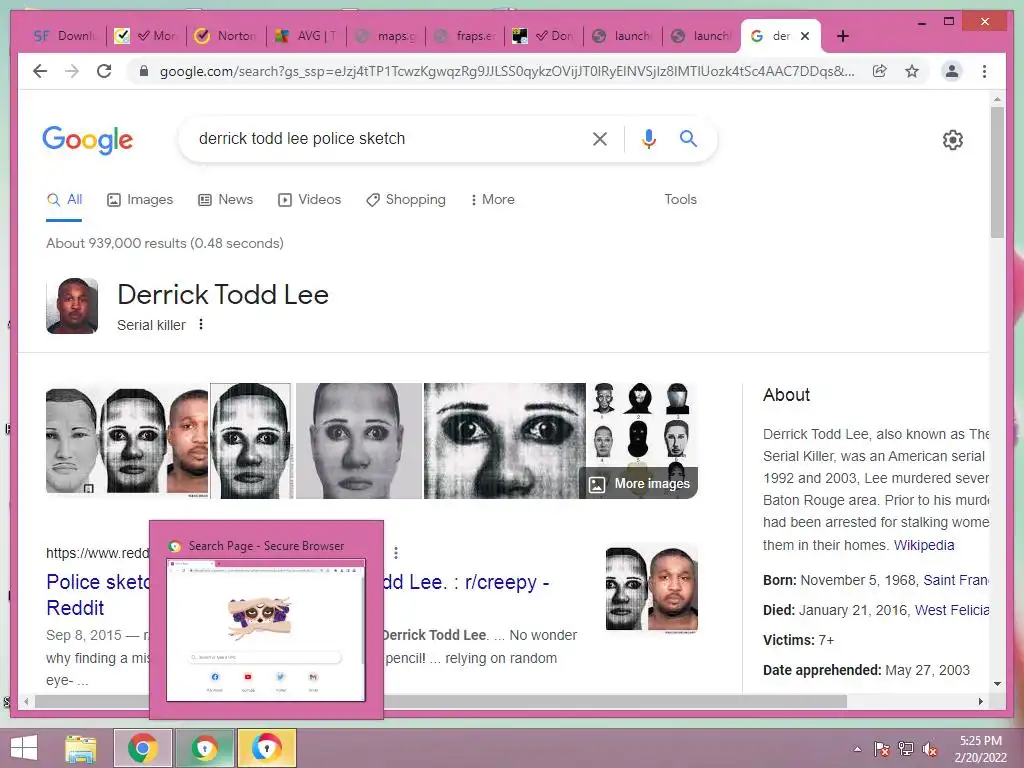This screenshot has height=768, width=1024.
Task: Expand the More search categories menu
Action: coord(492,199)
